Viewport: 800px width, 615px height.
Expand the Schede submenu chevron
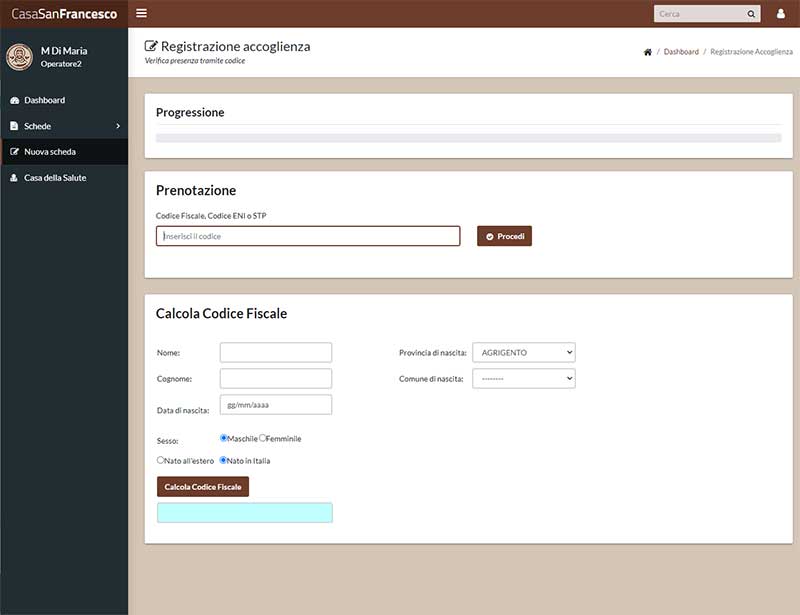118,126
